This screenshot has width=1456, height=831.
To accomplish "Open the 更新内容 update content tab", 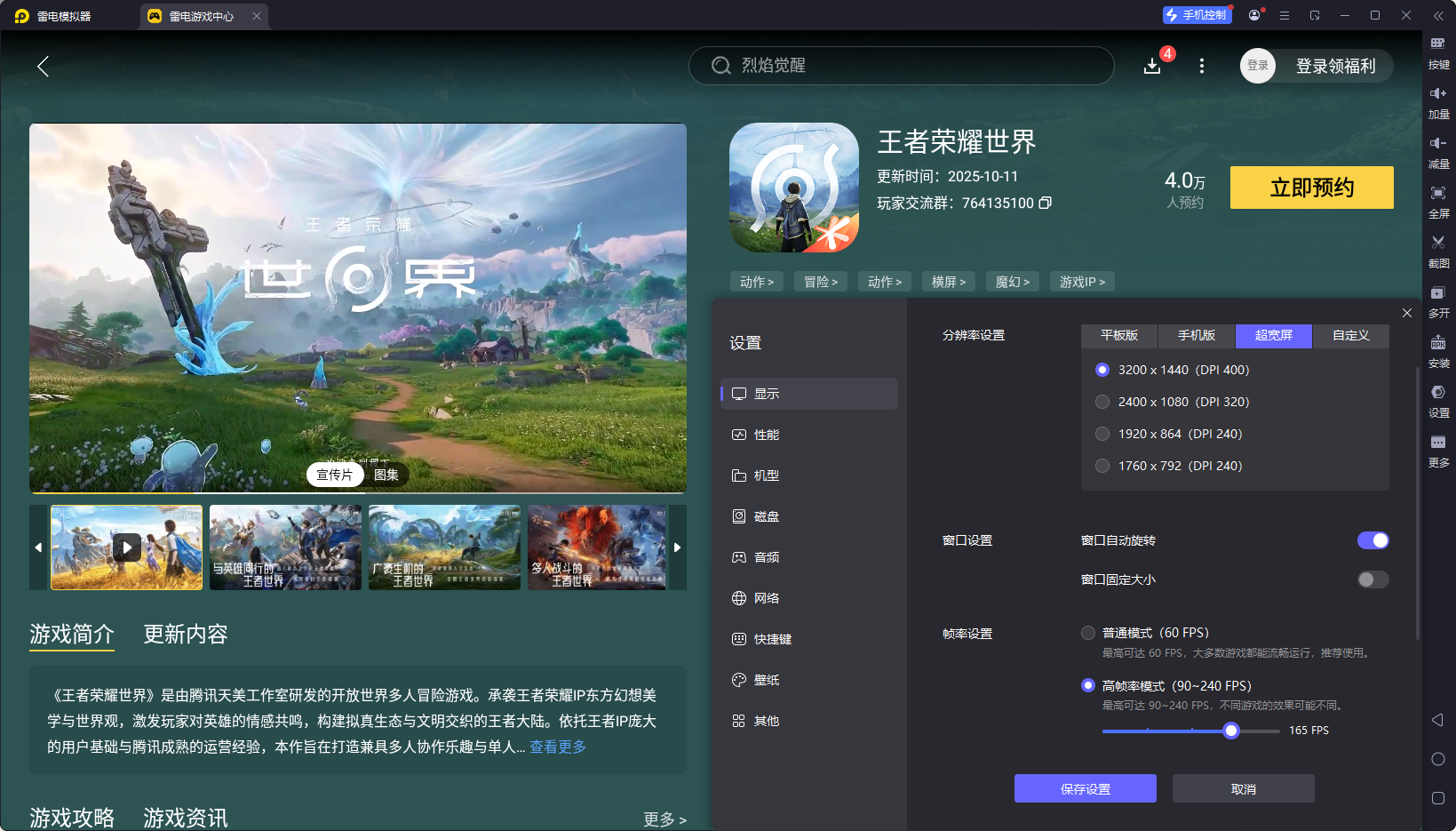I will click(185, 635).
